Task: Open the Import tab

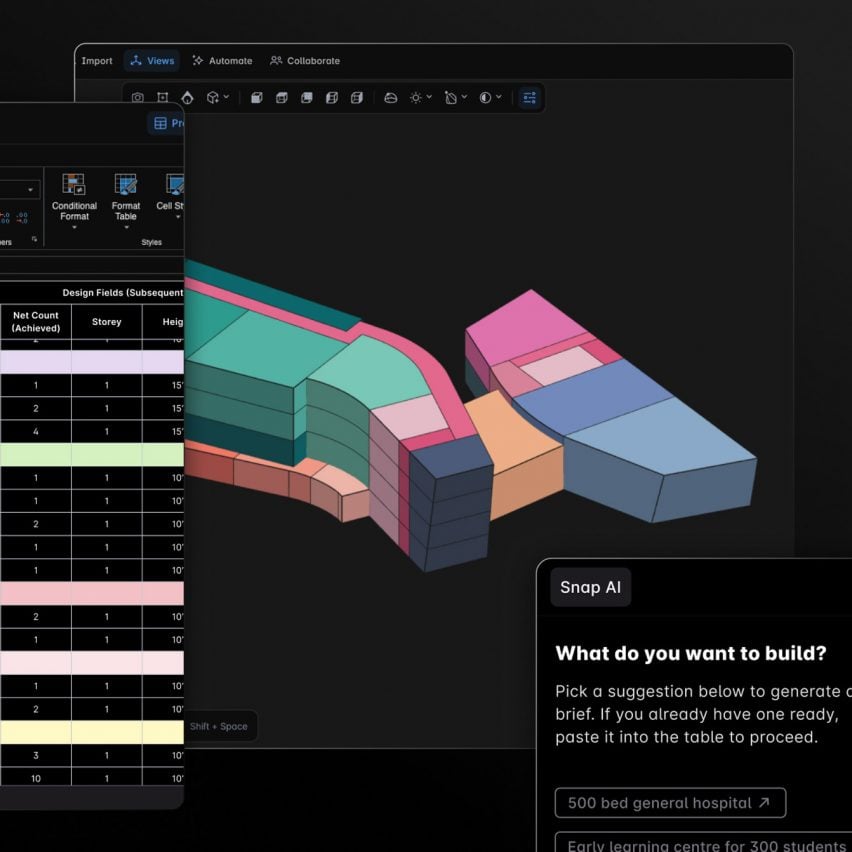Action: [97, 61]
